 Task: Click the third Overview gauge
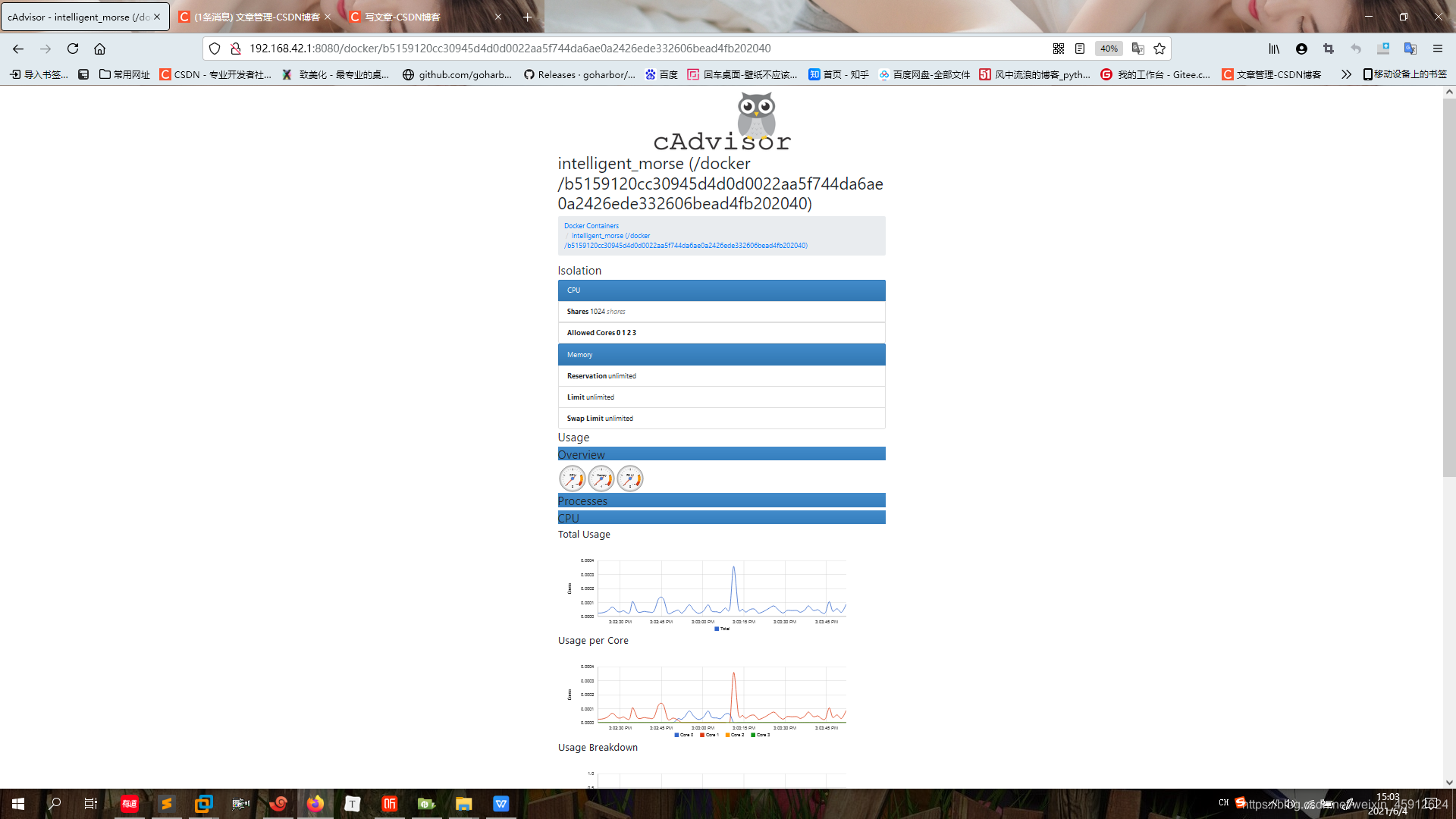[x=630, y=479]
